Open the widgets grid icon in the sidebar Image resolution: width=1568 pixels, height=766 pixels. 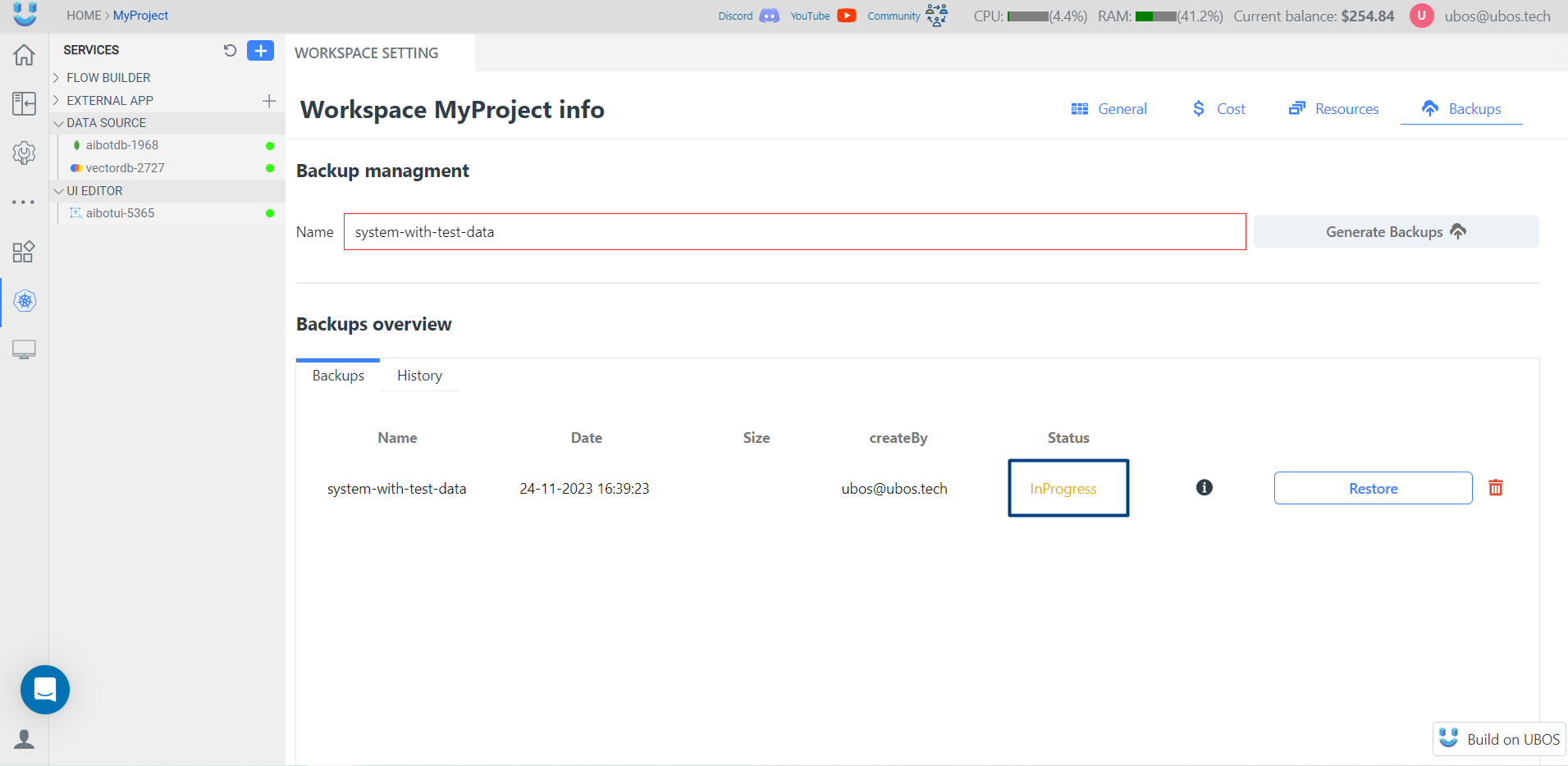[24, 251]
